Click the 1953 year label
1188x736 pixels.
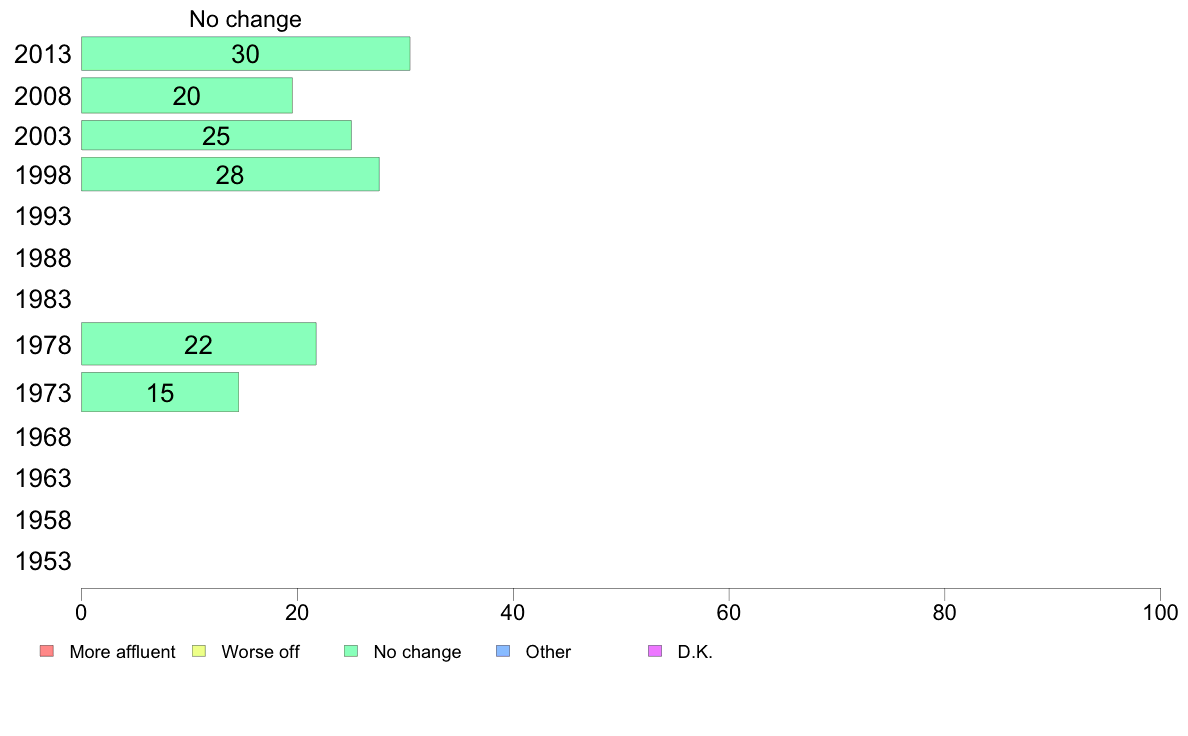tap(43, 562)
